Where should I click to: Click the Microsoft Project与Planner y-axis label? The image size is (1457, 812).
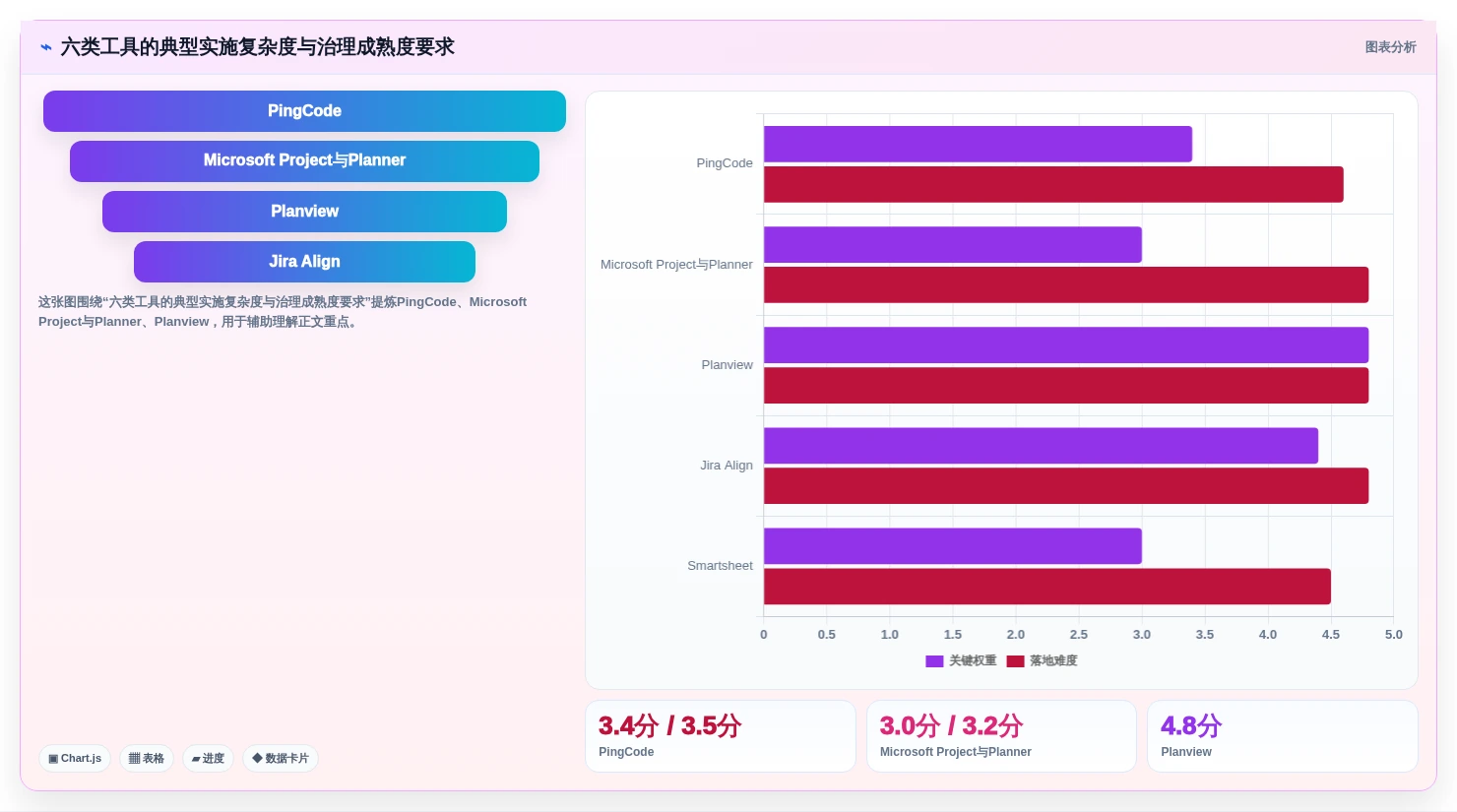click(676, 265)
